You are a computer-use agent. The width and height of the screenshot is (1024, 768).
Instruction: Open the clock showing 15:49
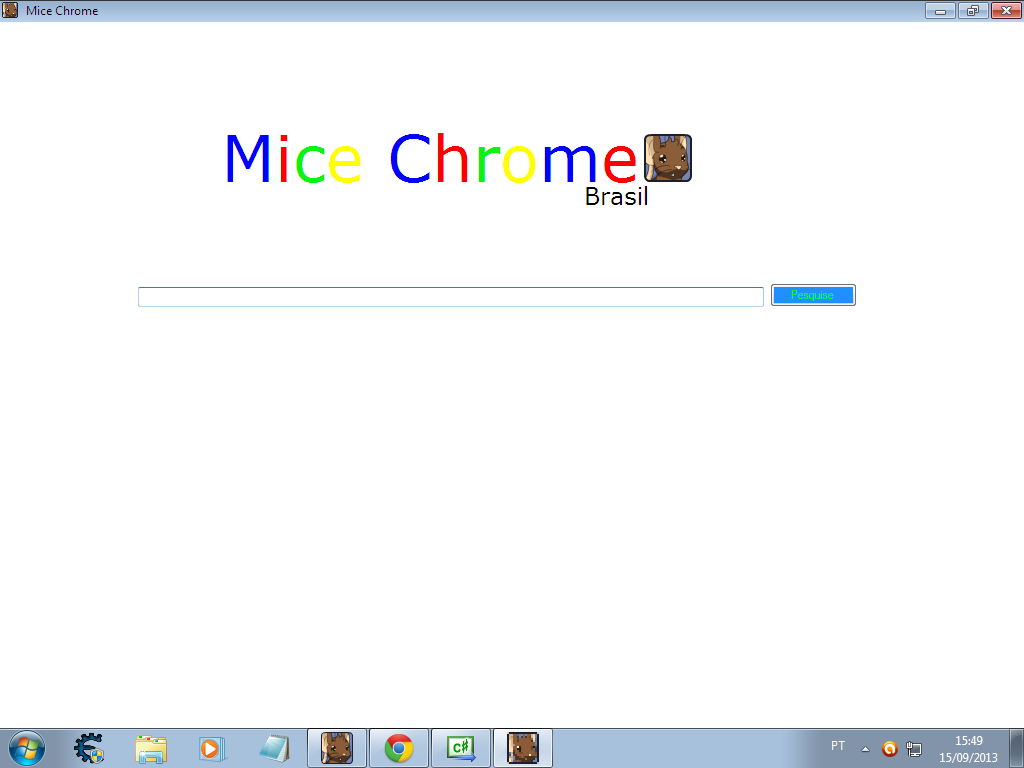click(968, 749)
